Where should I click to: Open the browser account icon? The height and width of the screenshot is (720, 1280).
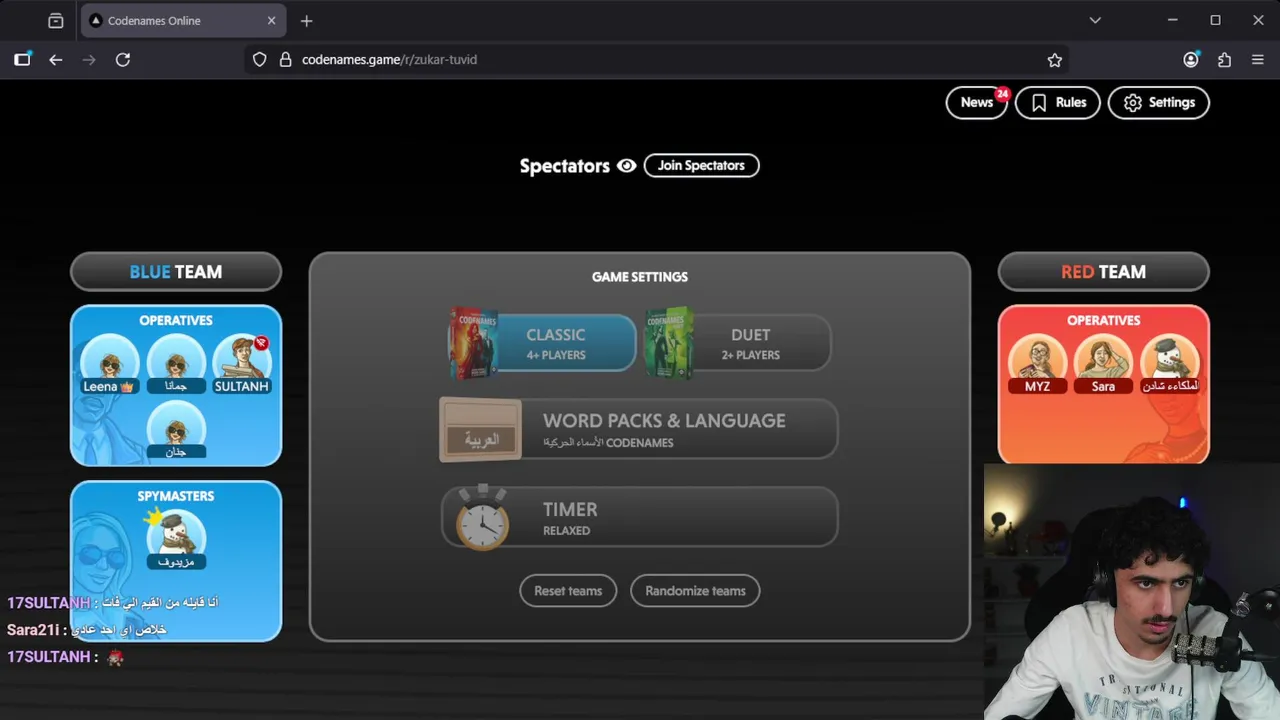point(1190,60)
